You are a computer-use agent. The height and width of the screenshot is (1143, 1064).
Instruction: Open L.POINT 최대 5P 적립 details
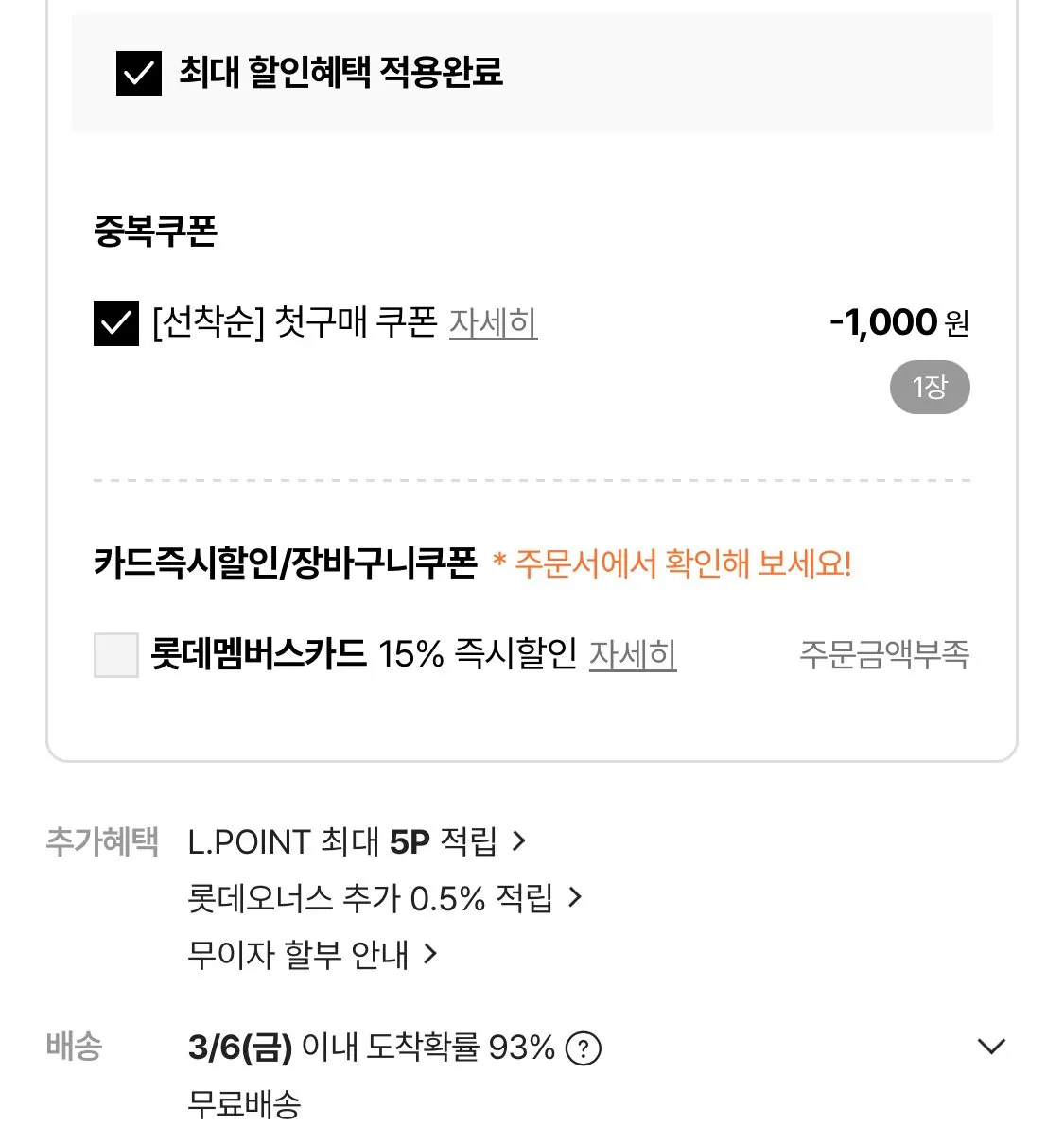(x=341, y=841)
